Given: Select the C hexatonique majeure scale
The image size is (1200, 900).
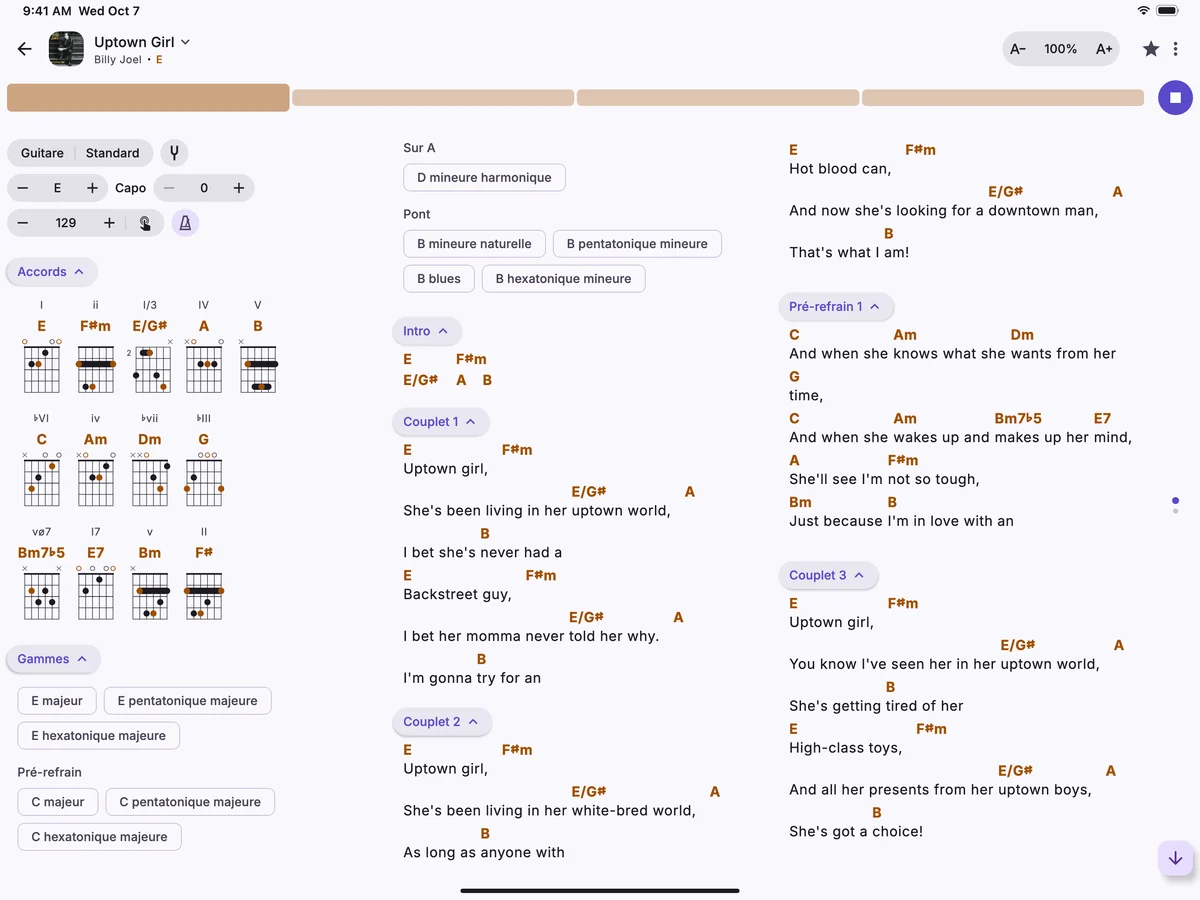Looking at the screenshot, I should point(100,837).
